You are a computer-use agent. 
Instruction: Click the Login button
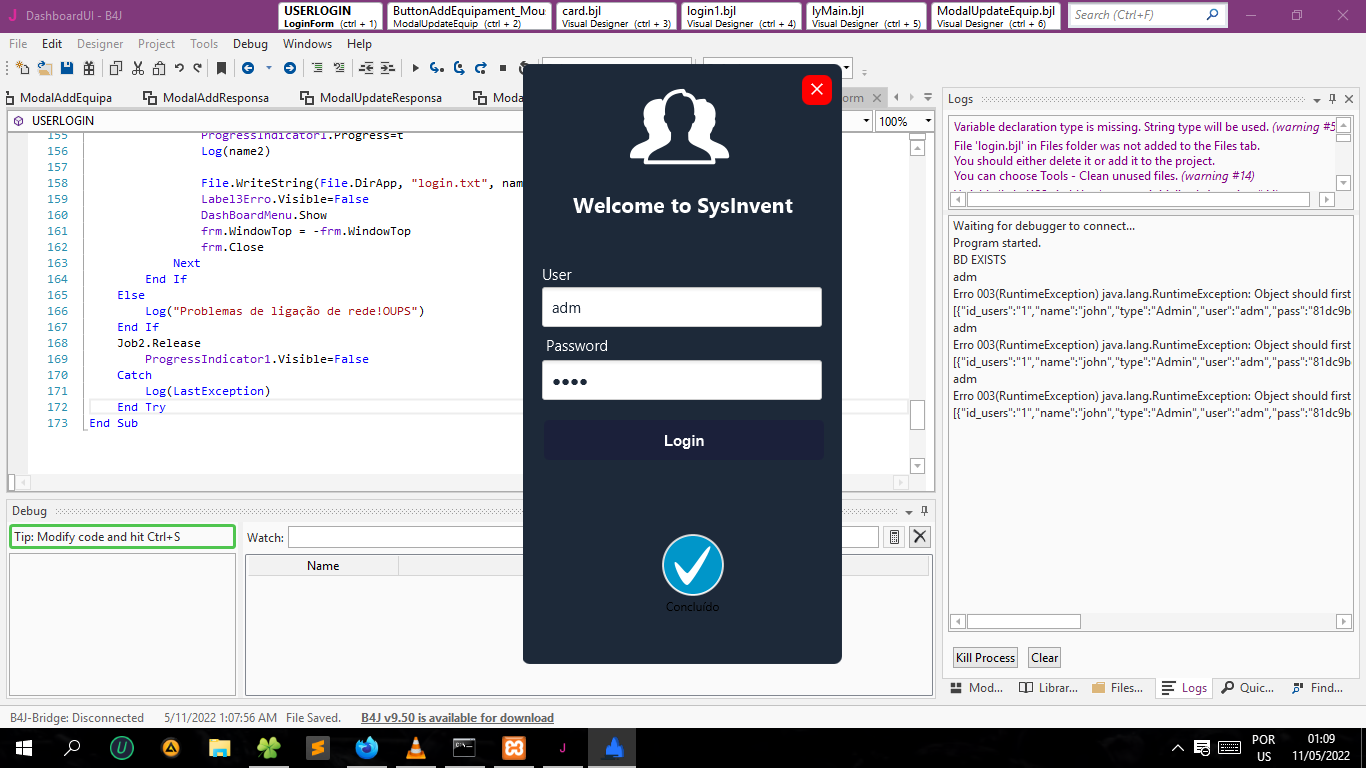(683, 441)
